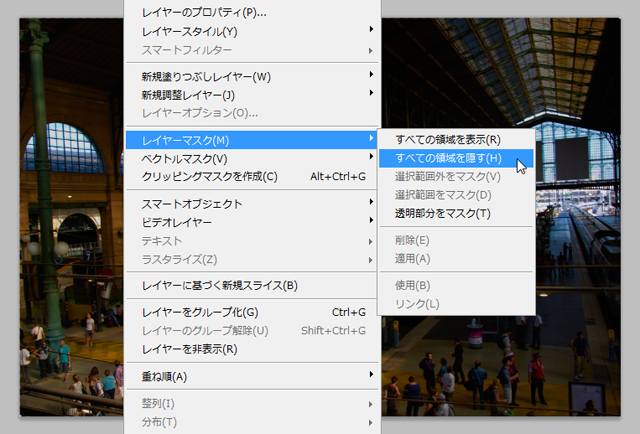640x434 pixels.
Task: Open the スマートオブジェクト submenu
Action: (x=252, y=204)
